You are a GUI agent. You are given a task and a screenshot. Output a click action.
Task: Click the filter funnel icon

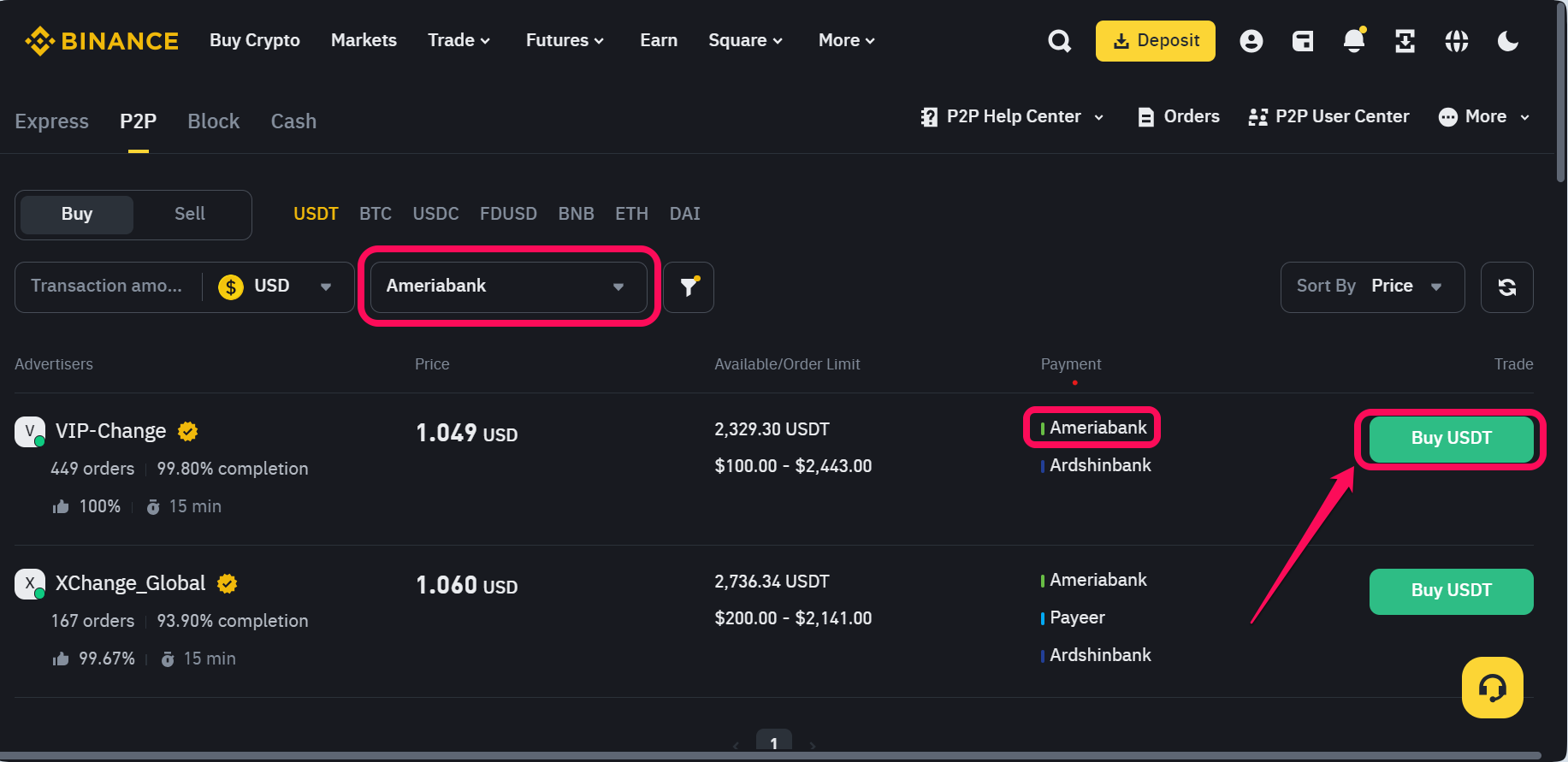(x=689, y=287)
